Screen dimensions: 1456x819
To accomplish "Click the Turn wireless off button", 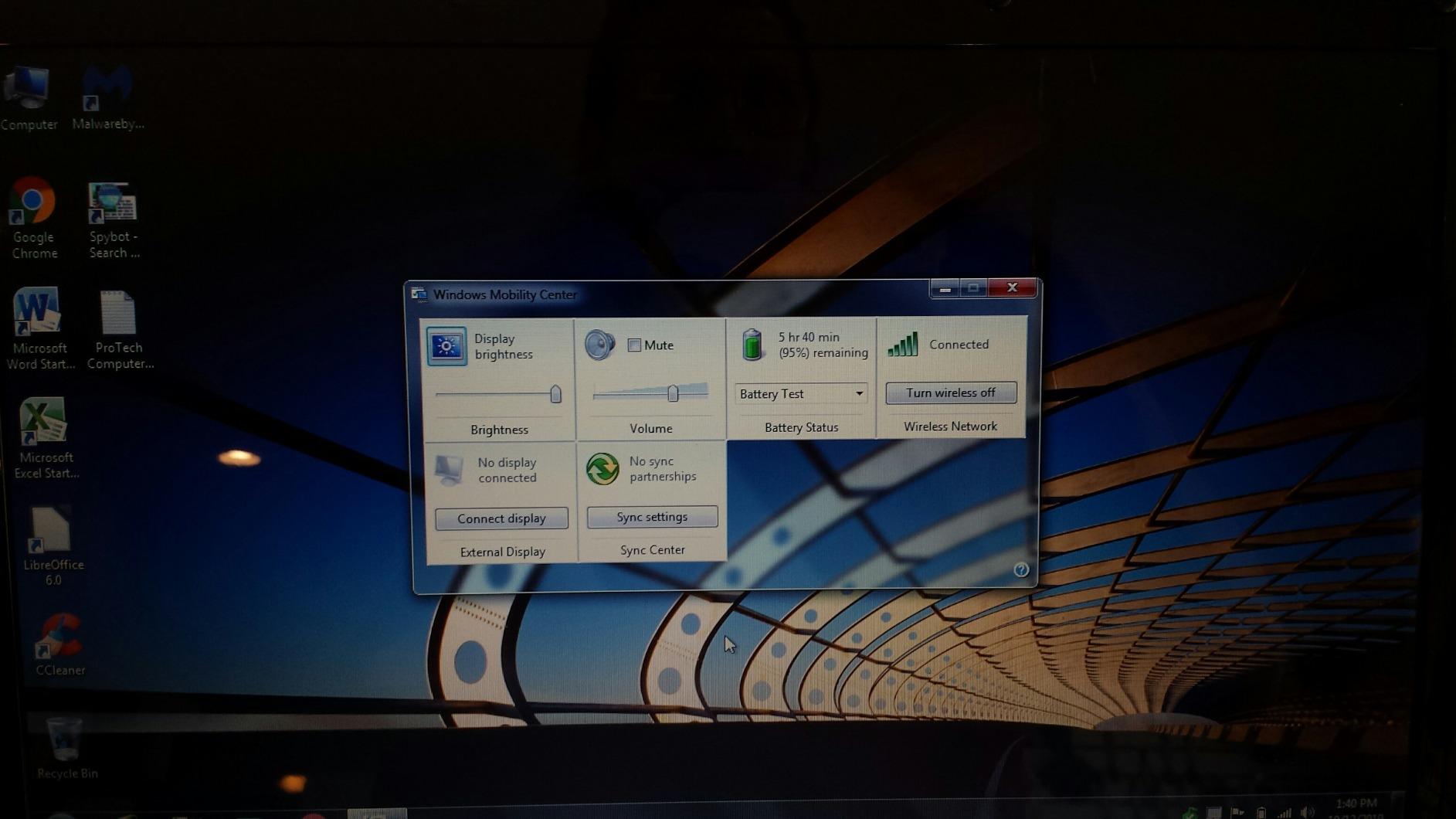I will (951, 393).
